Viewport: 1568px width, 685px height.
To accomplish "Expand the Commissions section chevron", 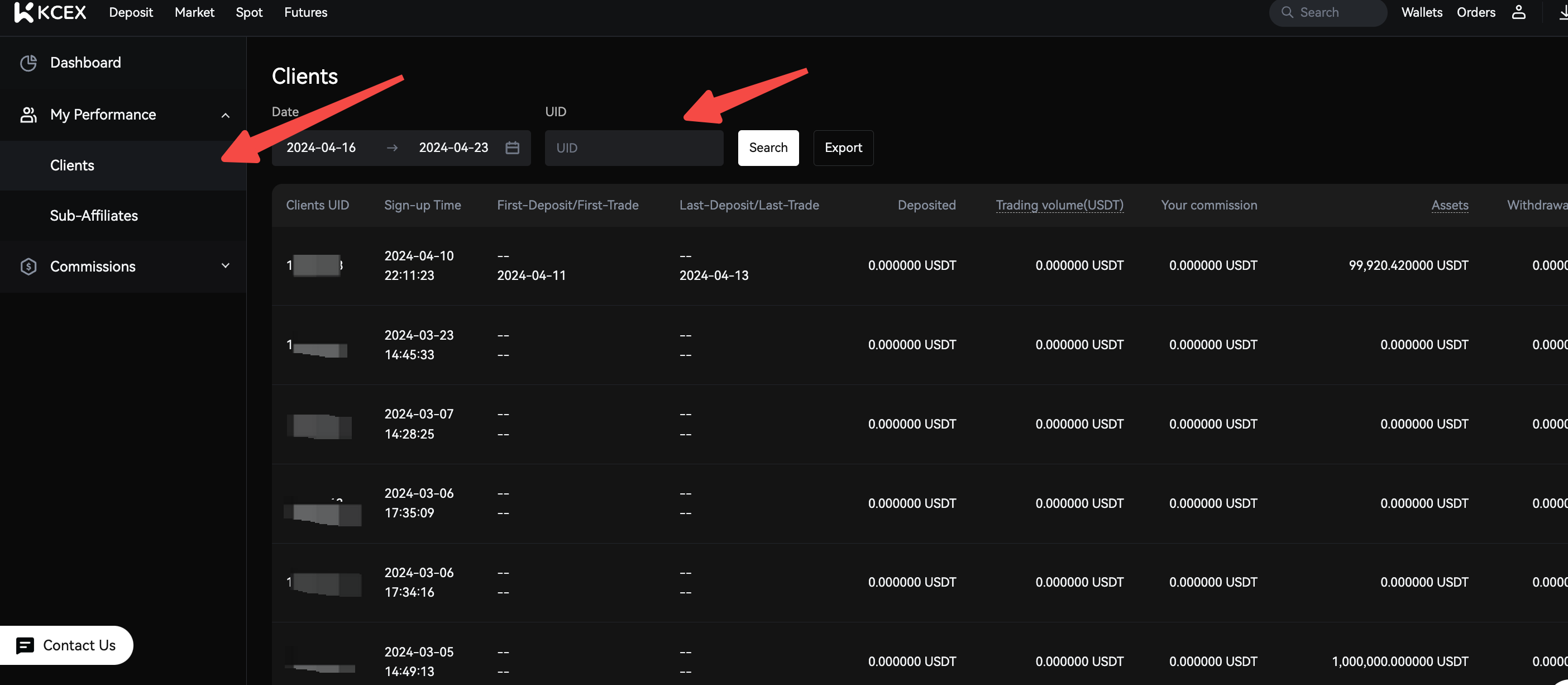I will (225, 265).
